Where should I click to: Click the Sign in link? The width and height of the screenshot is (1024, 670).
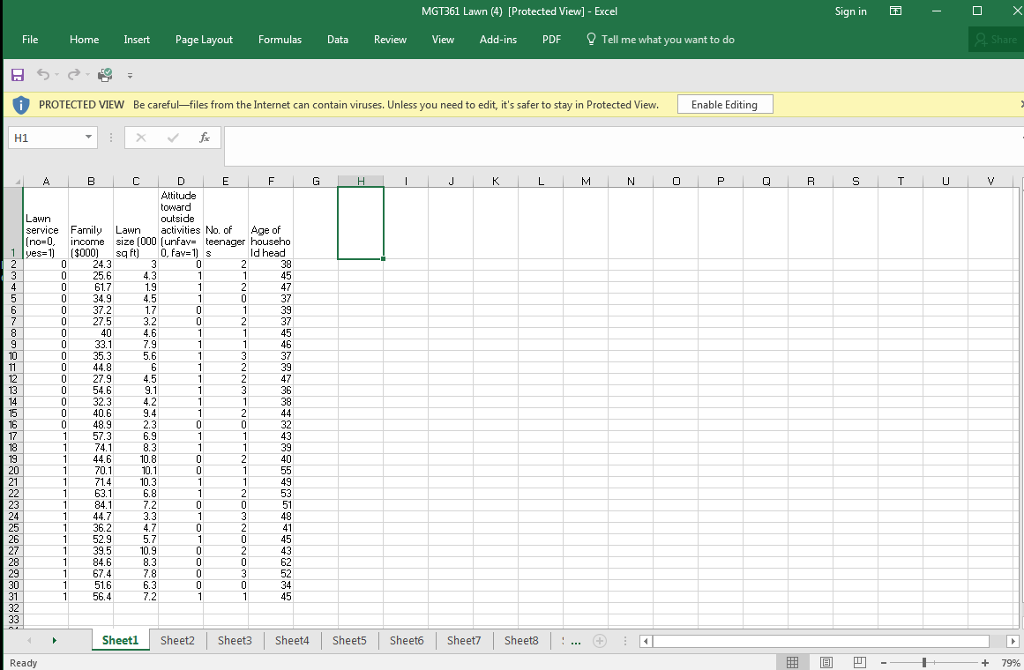coord(850,11)
